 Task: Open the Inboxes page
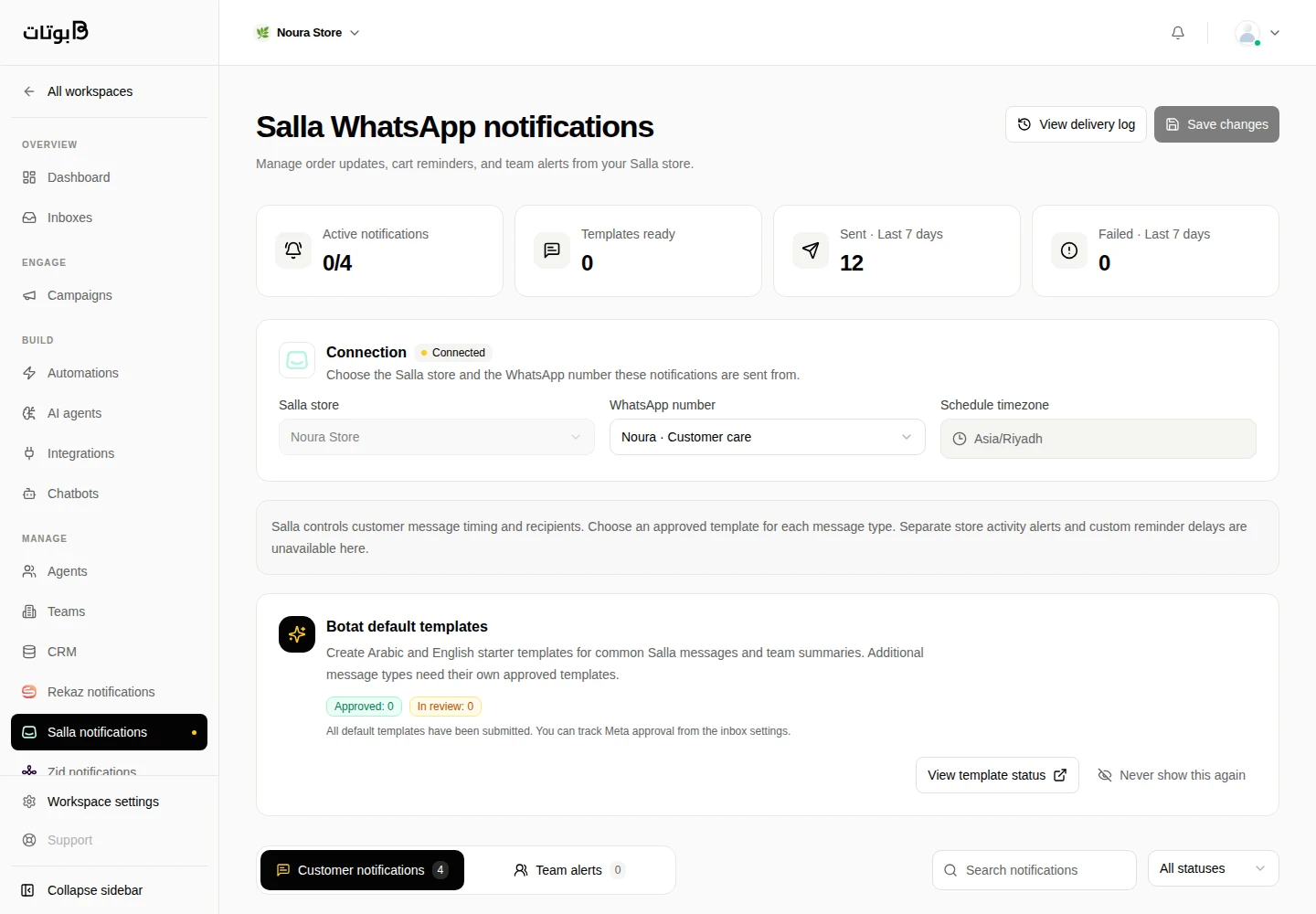tap(109, 218)
